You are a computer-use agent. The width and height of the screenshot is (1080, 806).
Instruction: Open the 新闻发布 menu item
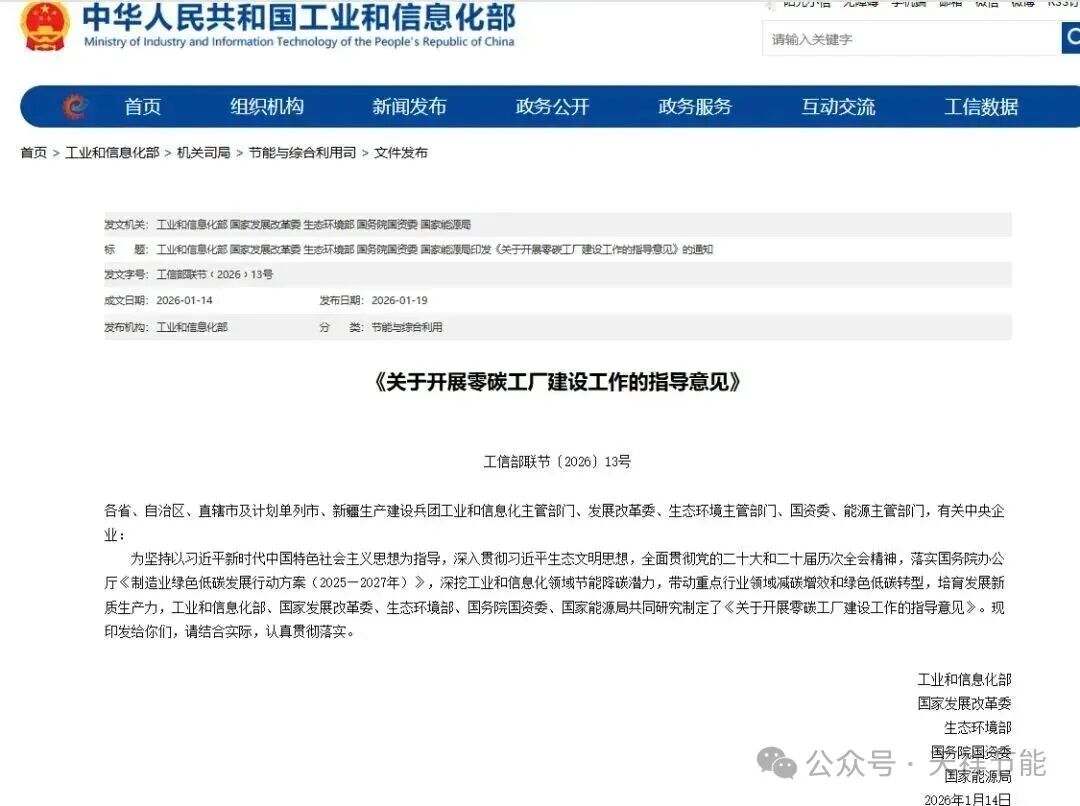coord(410,107)
